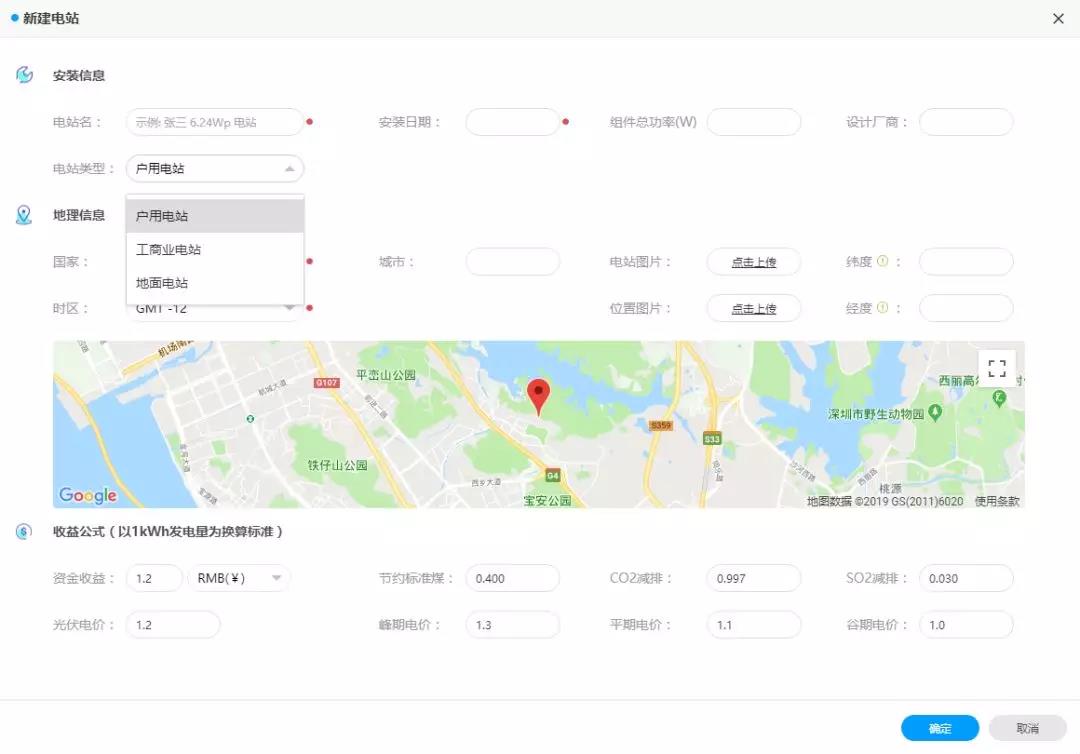
Task: Click the 取消 cancel button
Action: tap(1027, 728)
